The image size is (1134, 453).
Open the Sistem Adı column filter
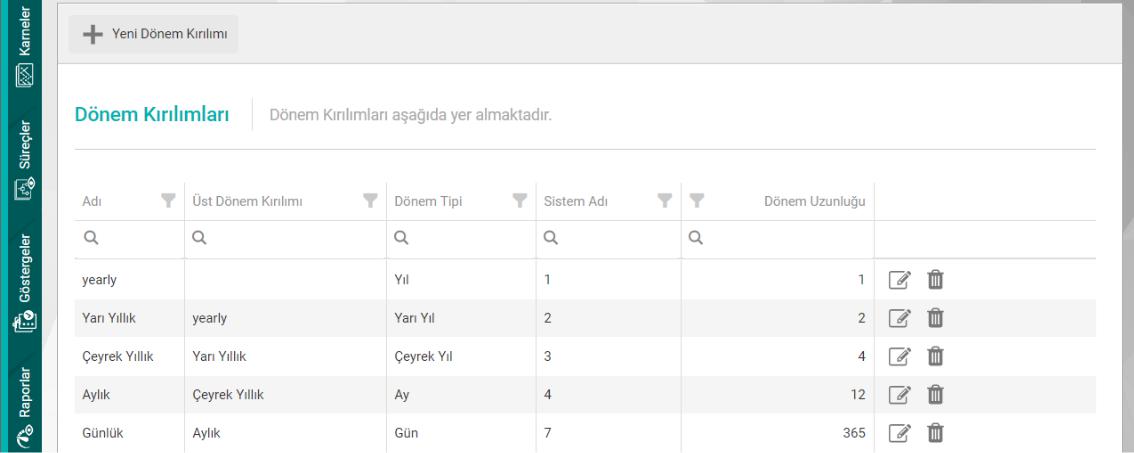point(663,201)
